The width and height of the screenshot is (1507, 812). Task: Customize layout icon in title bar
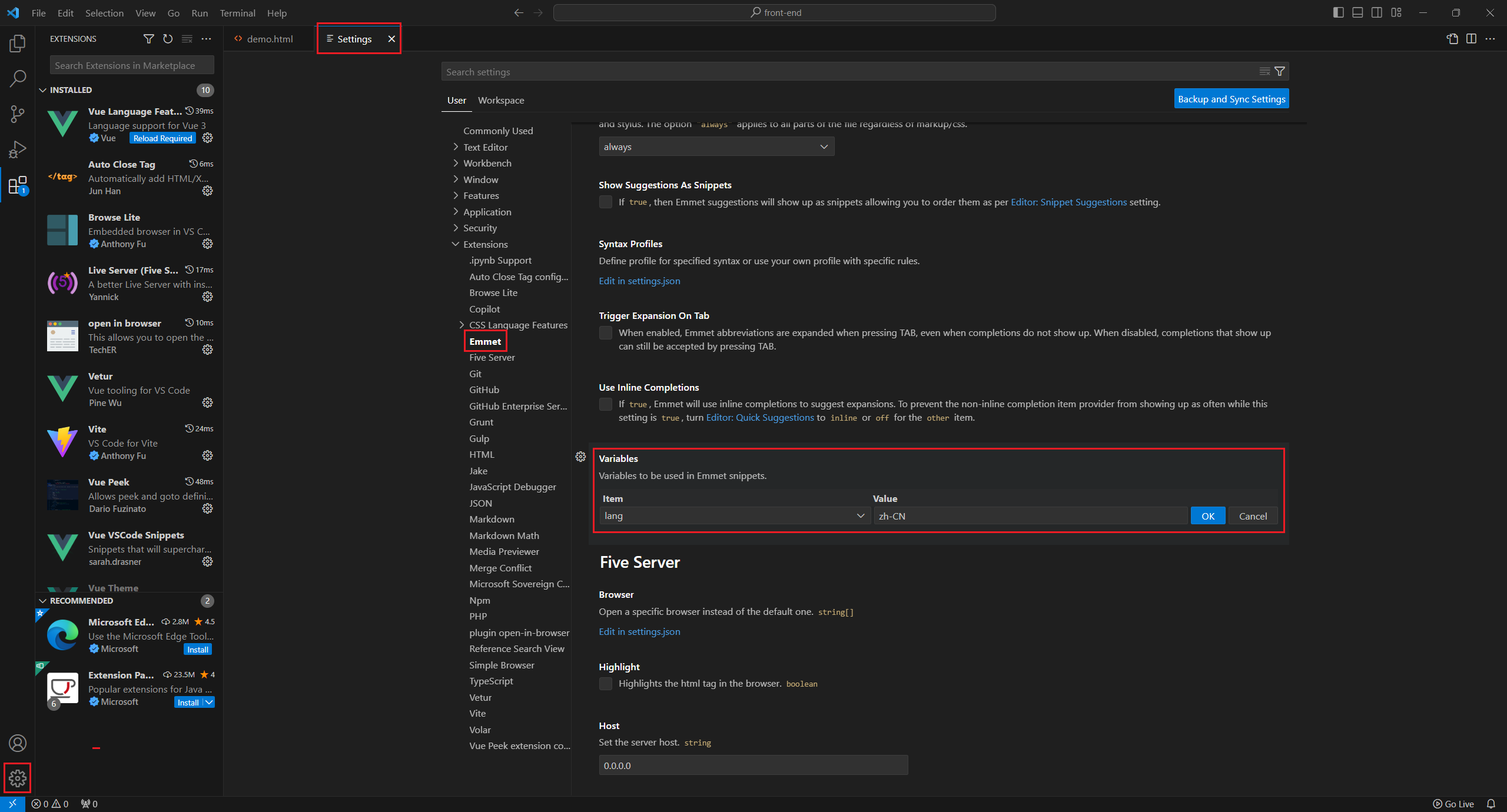[1396, 12]
